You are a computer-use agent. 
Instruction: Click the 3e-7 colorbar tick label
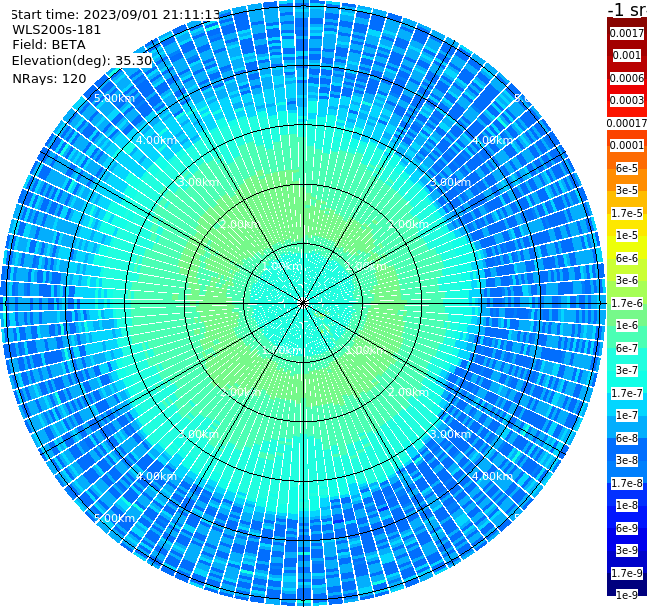(x=627, y=370)
